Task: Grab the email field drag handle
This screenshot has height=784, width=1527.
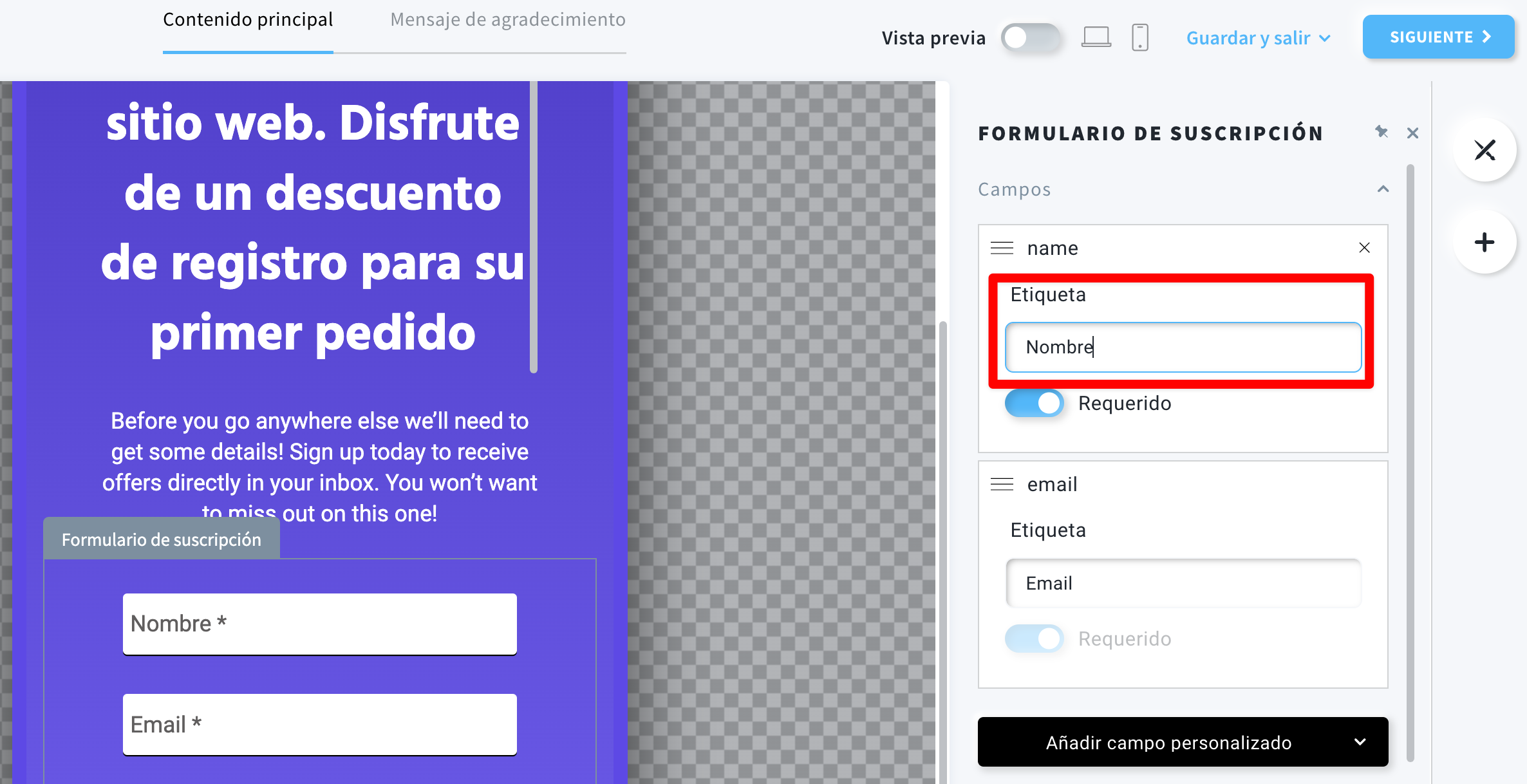Action: [1002, 484]
